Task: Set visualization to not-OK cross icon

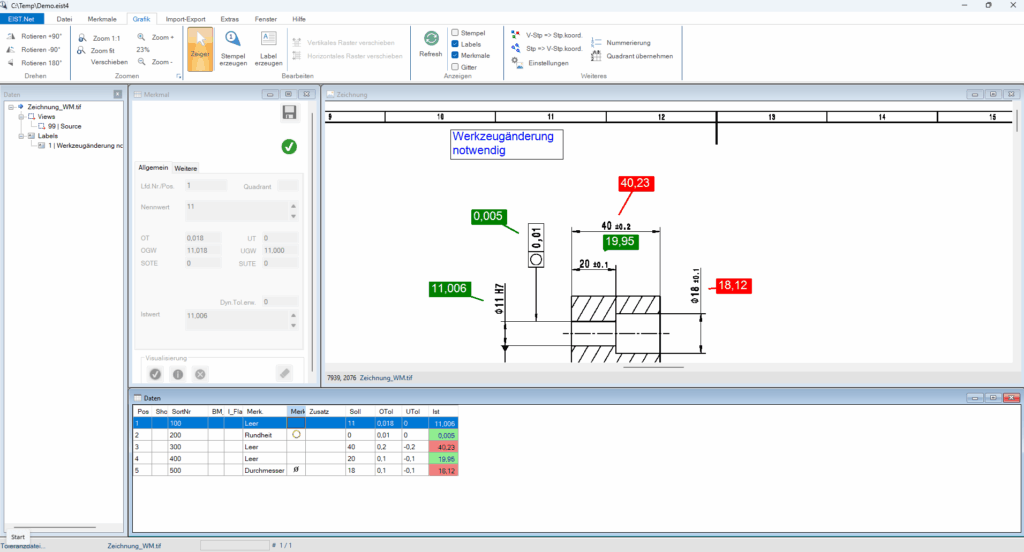Action: (x=200, y=374)
